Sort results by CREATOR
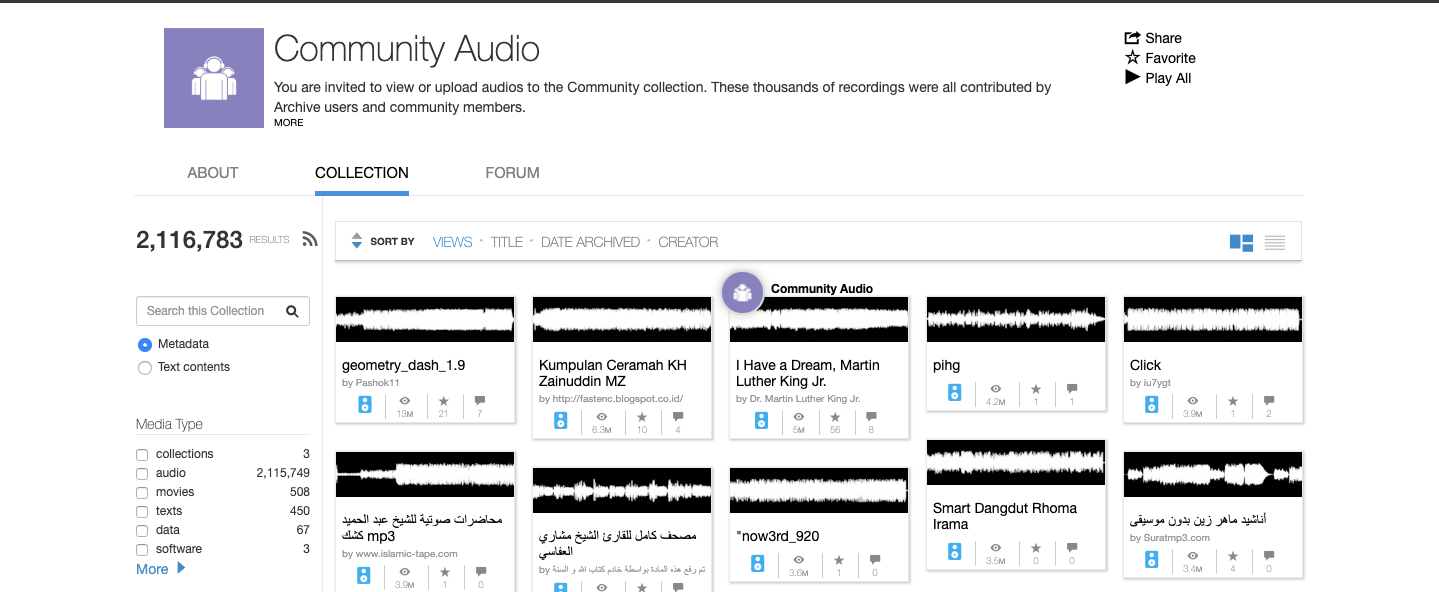1439x592 pixels. click(688, 242)
